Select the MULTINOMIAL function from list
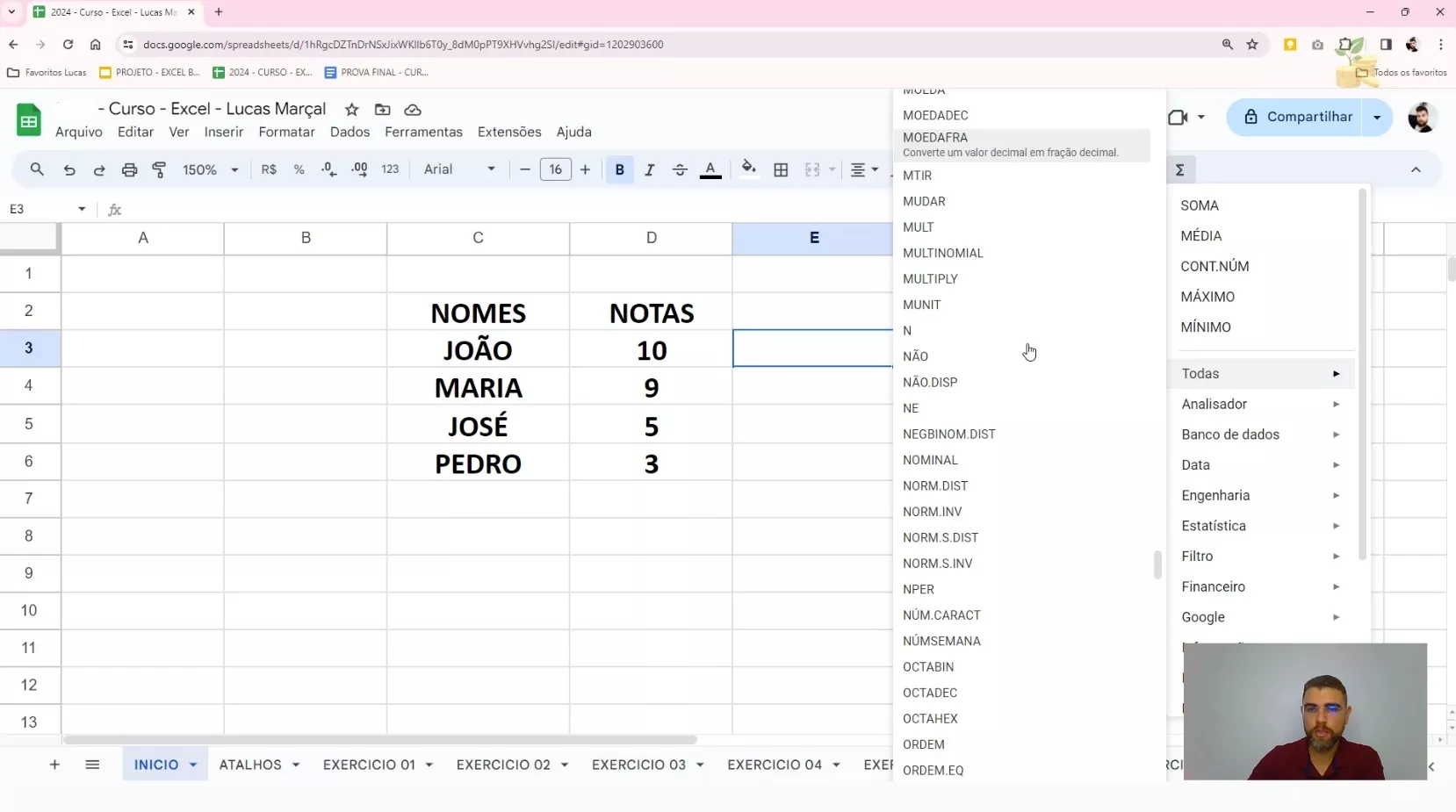The image size is (1456, 812). click(x=942, y=253)
